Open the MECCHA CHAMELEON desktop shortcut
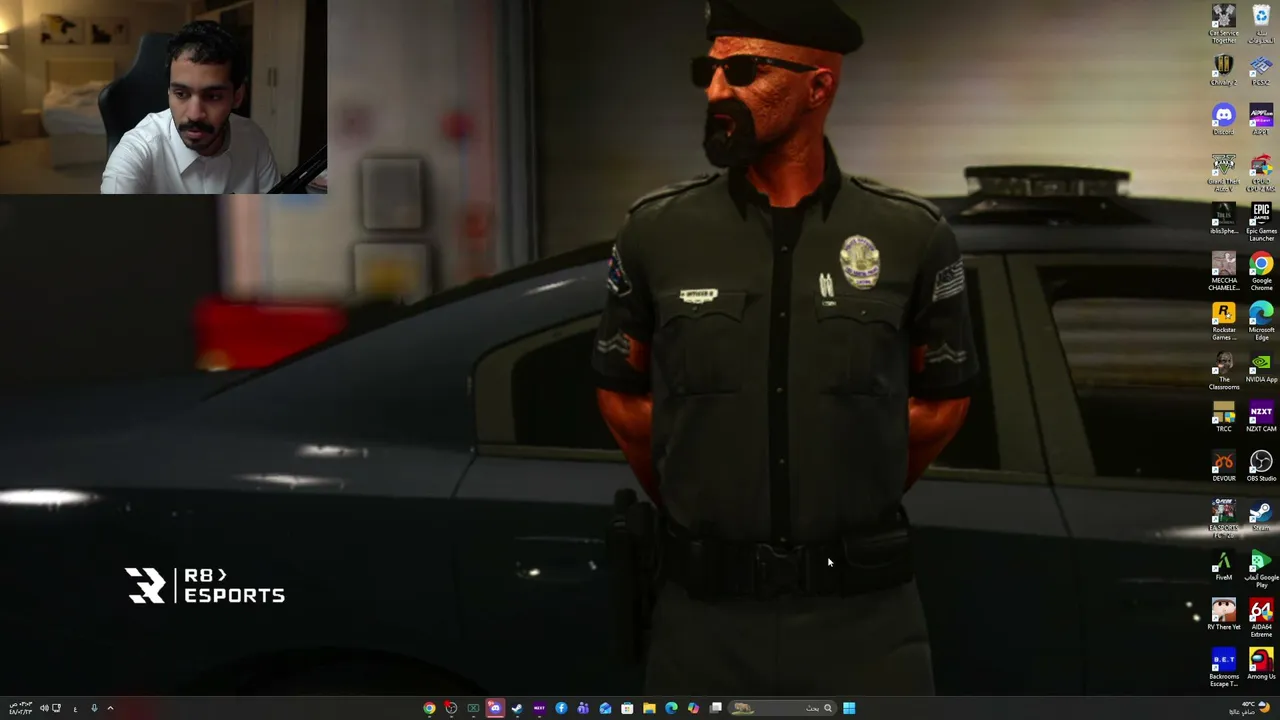The image size is (1280, 720). (x=1224, y=271)
